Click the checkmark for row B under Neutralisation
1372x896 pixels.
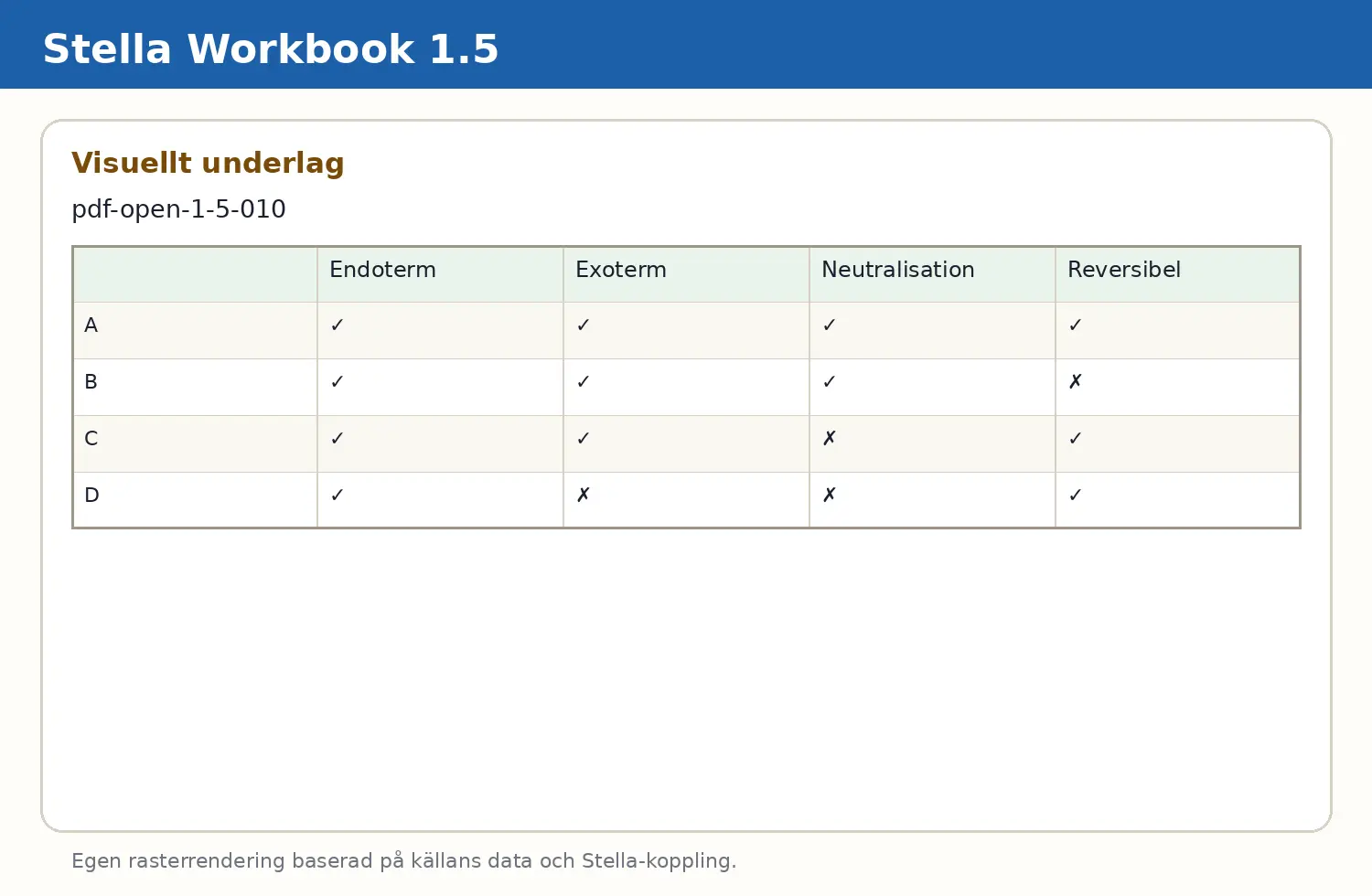tap(830, 381)
